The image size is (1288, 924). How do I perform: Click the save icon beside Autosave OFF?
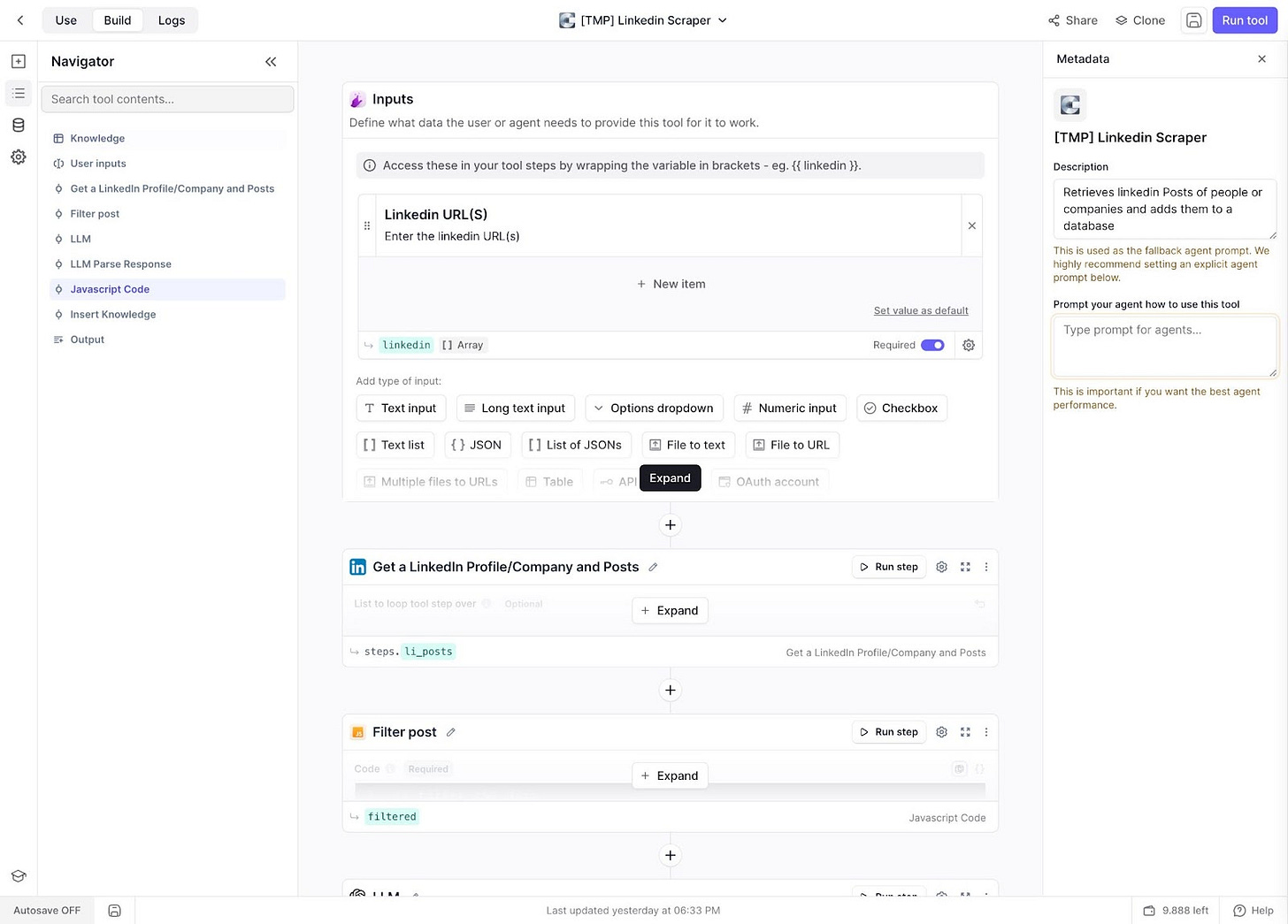click(115, 911)
